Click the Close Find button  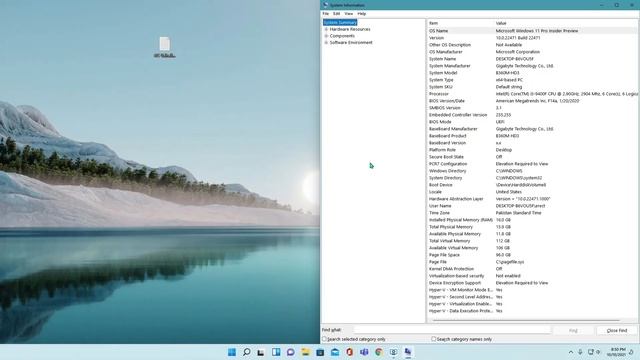(617, 330)
